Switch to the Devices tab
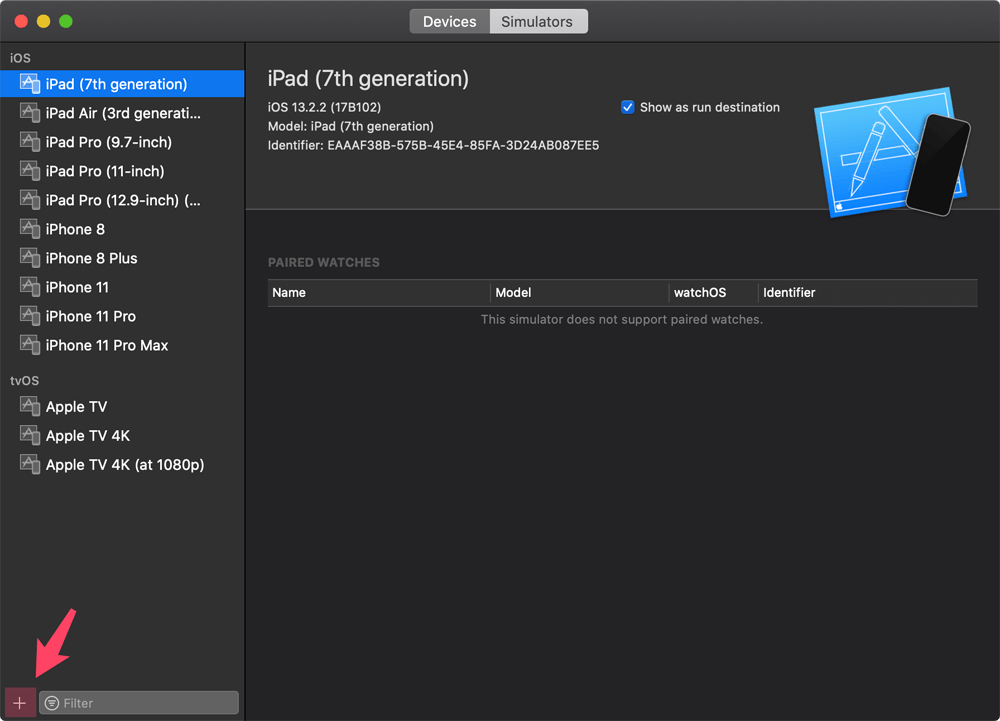The width and height of the screenshot is (1000, 721). pos(450,22)
